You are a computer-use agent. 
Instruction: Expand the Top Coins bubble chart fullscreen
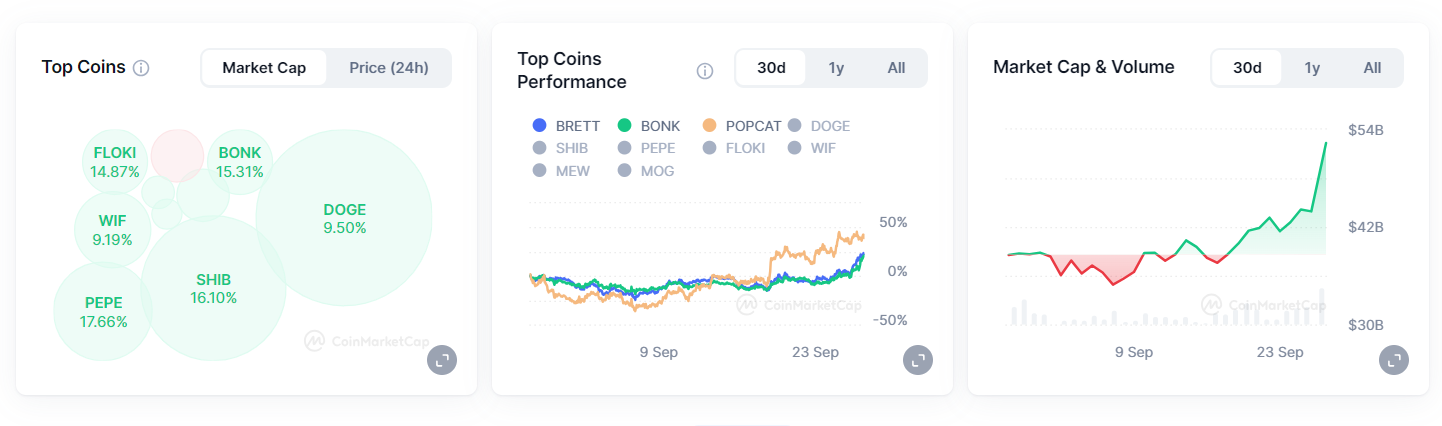441,360
